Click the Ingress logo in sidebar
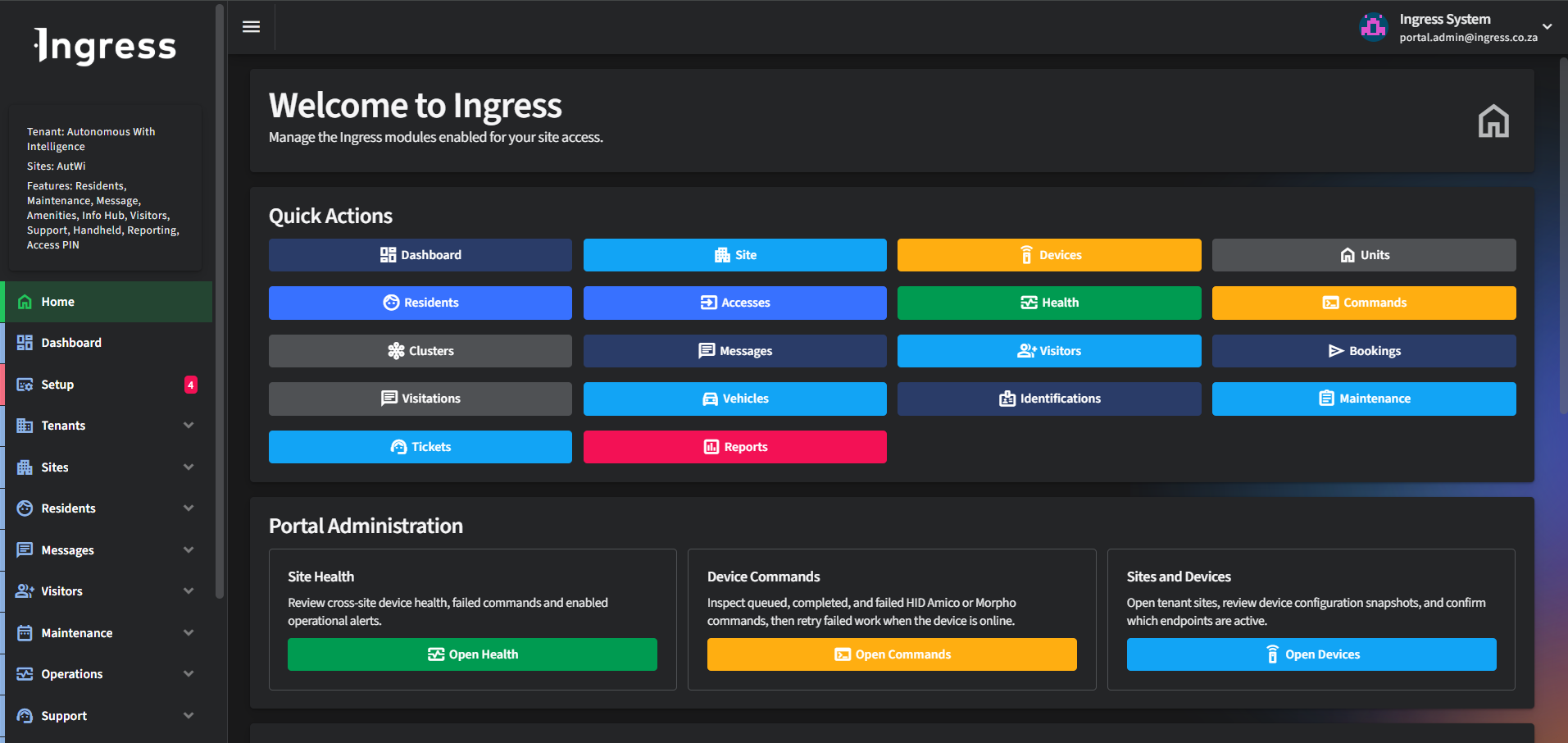1568x743 pixels. pos(106,47)
